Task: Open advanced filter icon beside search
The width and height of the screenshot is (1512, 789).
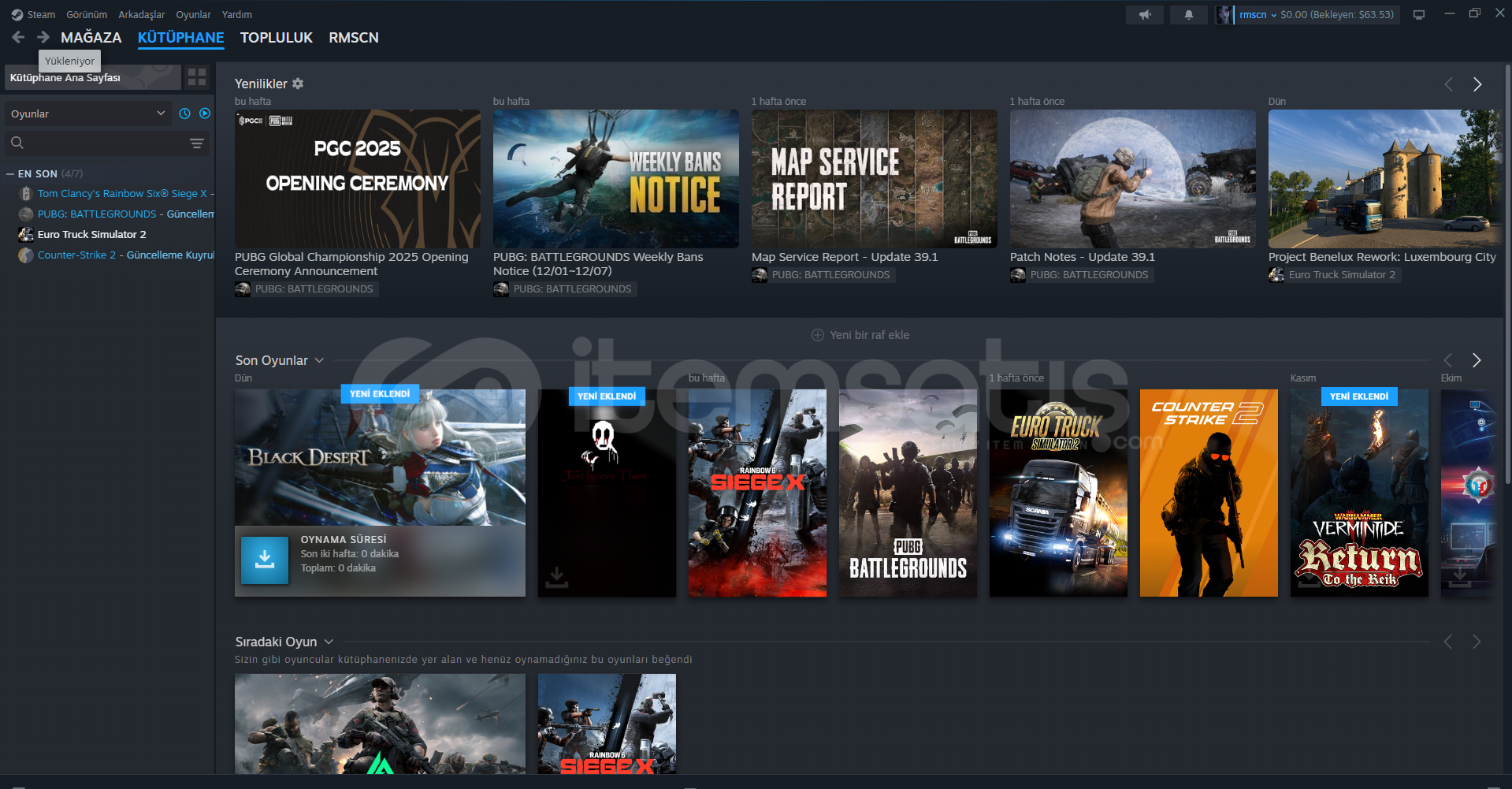Action: 197,143
